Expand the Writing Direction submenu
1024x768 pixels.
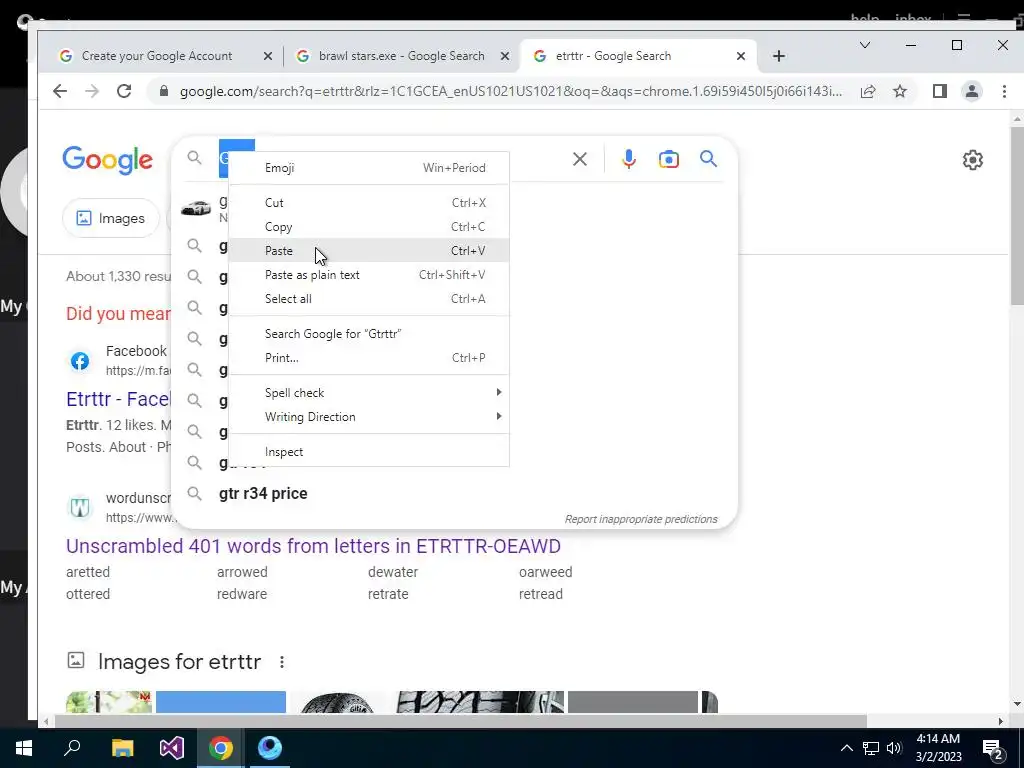click(x=369, y=417)
